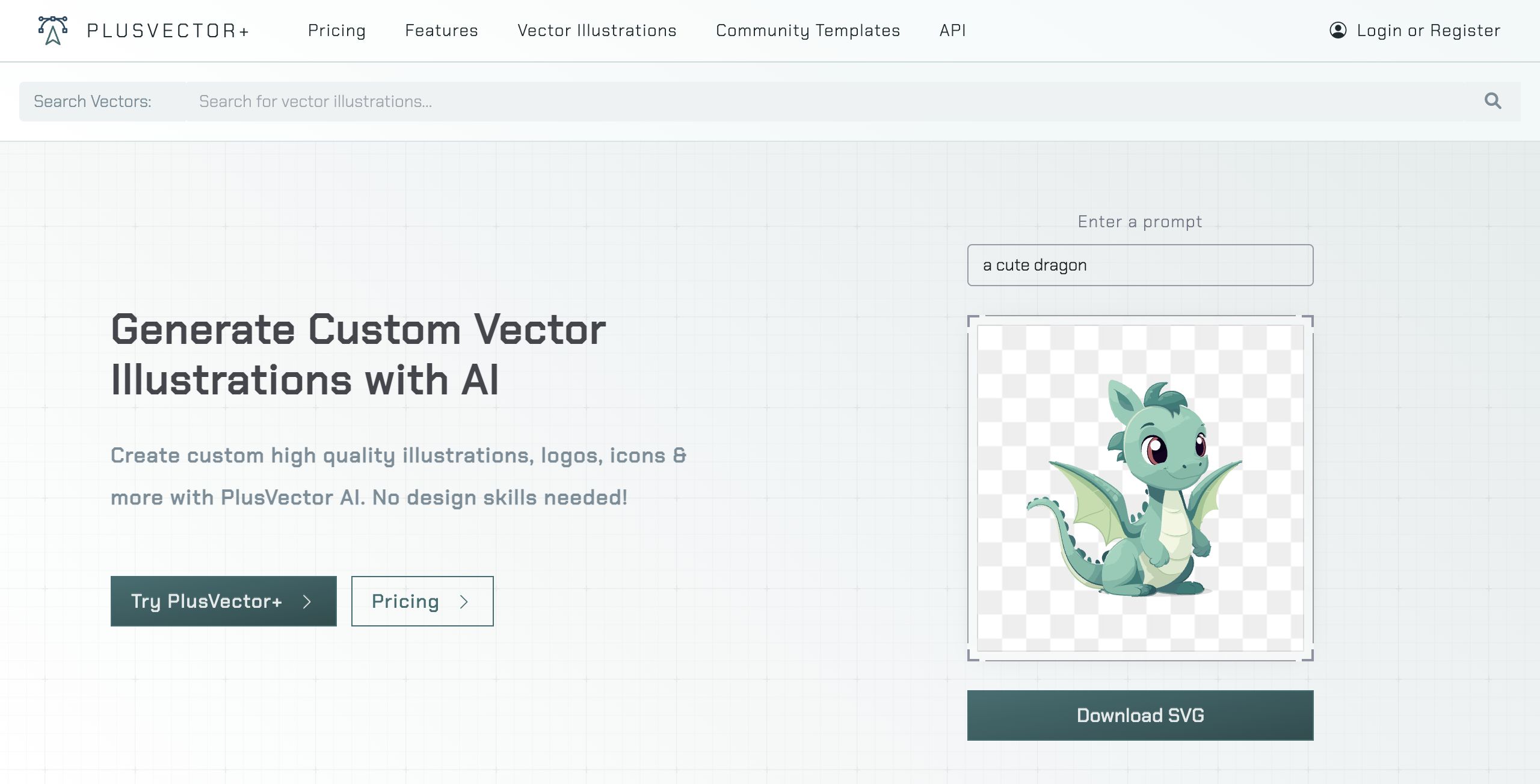Open Community Templates in navbar
The image size is (1540, 784).
pyautogui.click(x=808, y=30)
